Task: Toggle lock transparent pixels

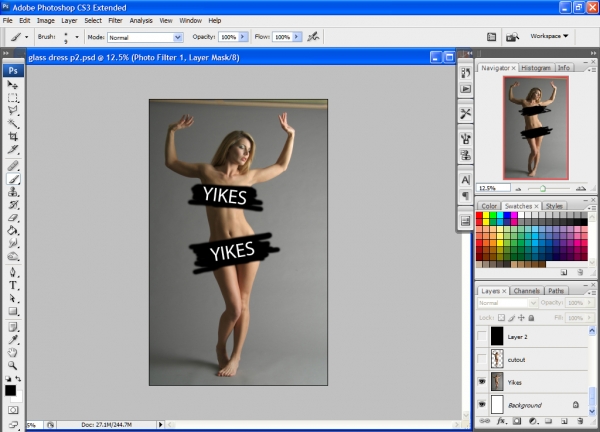Action: point(501,318)
